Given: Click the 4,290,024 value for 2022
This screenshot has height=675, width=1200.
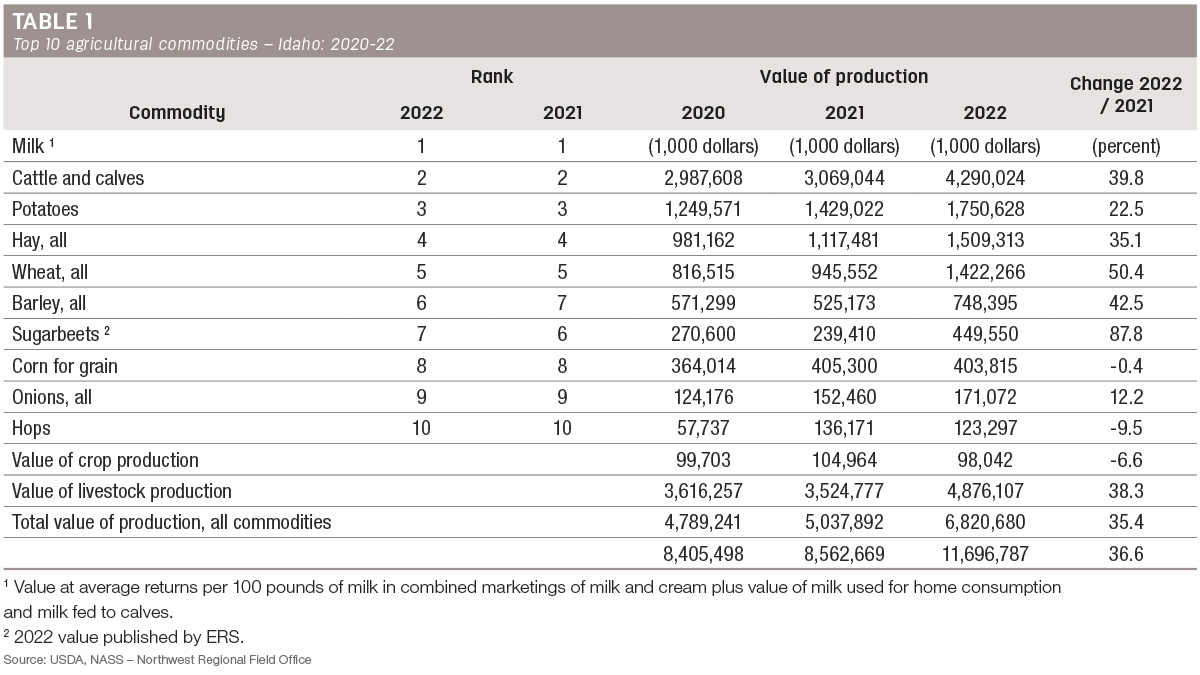Looking at the screenshot, I should coord(985,178).
